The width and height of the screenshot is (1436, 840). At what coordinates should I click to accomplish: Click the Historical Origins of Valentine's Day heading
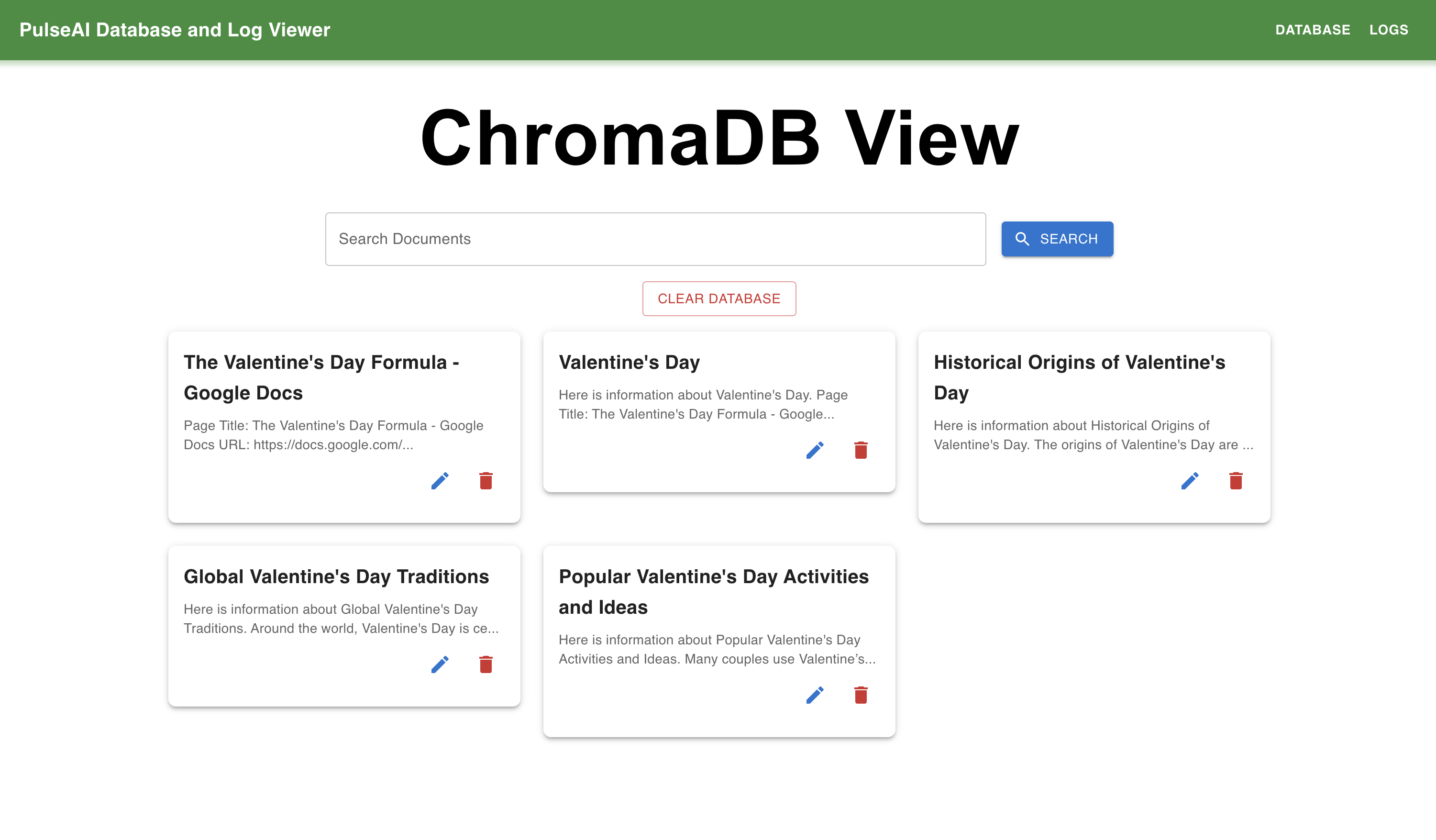1079,377
